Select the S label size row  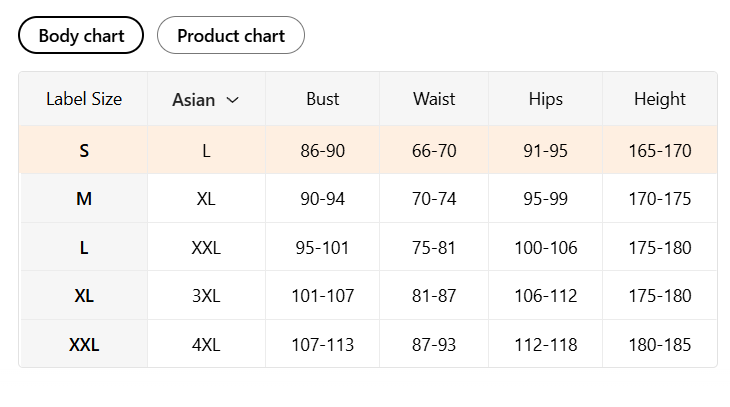pos(368,150)
